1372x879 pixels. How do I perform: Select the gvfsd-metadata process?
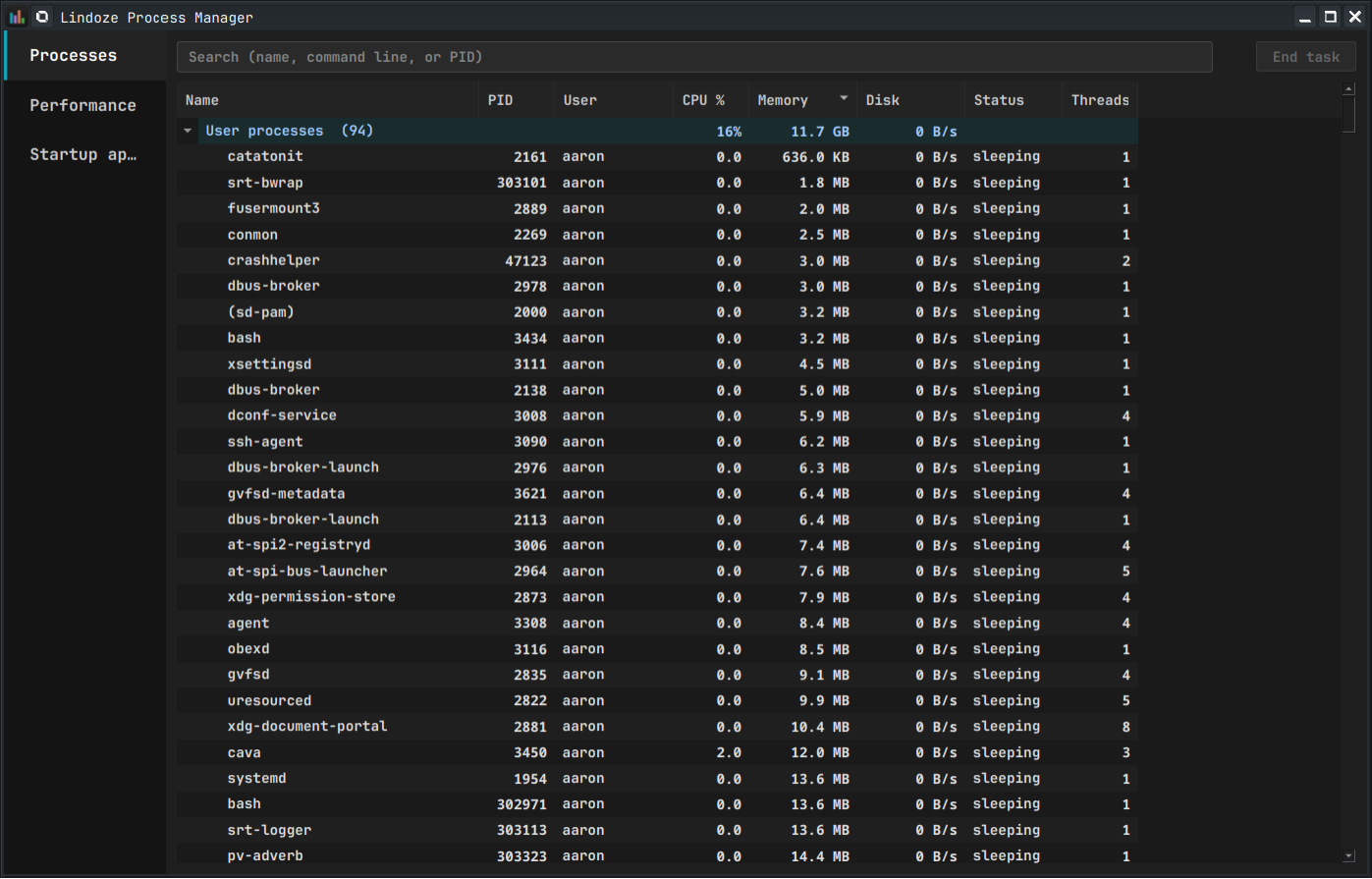pos(657,494)
